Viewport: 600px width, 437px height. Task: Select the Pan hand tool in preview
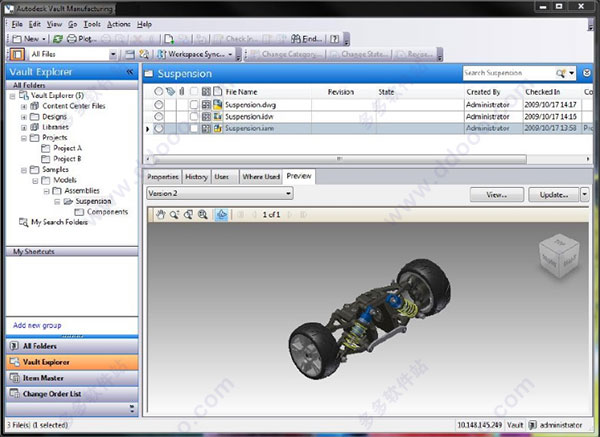pyautogui.click(x=160, y=215)
